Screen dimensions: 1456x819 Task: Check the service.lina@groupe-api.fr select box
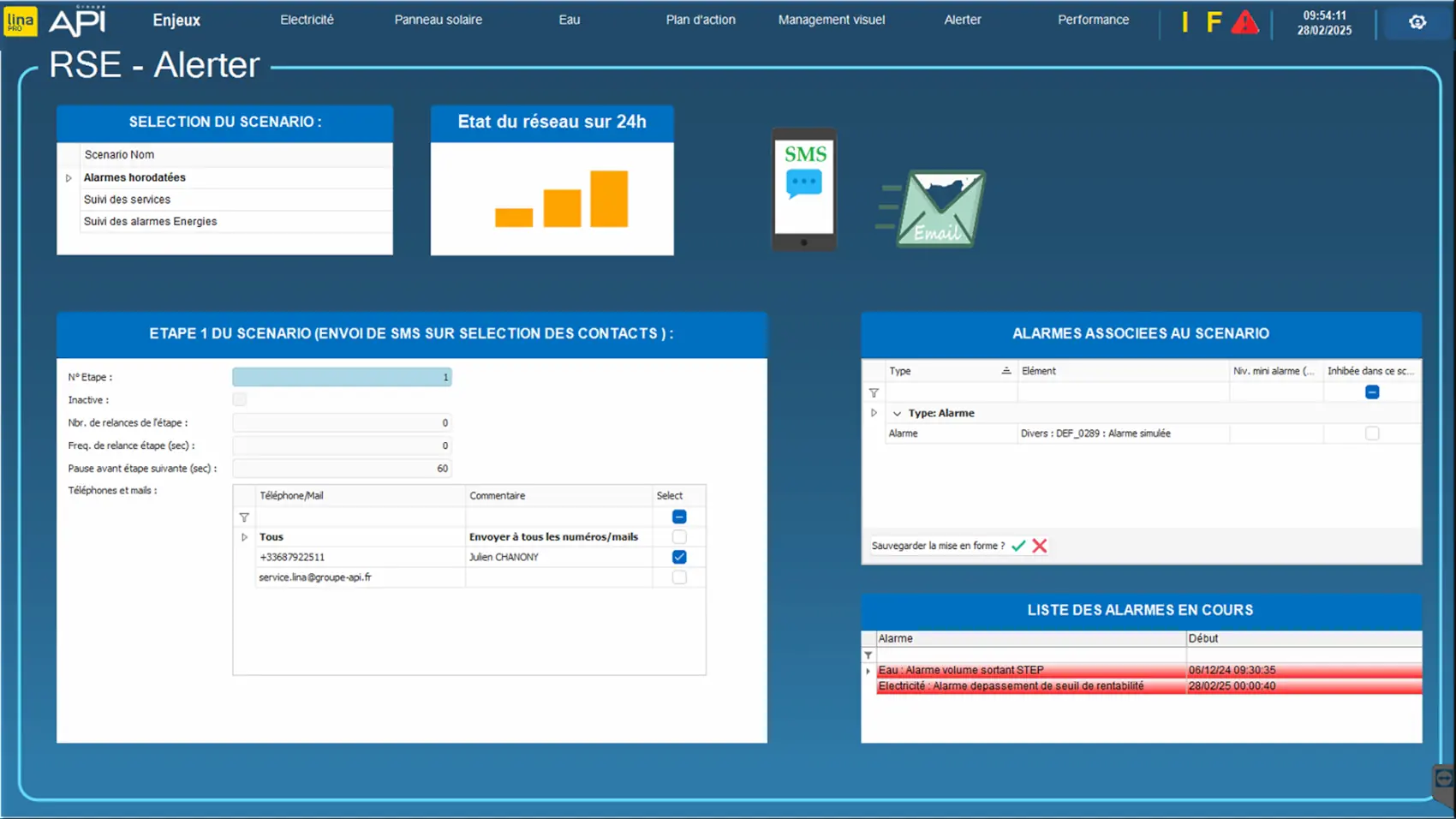coord(679,577)
